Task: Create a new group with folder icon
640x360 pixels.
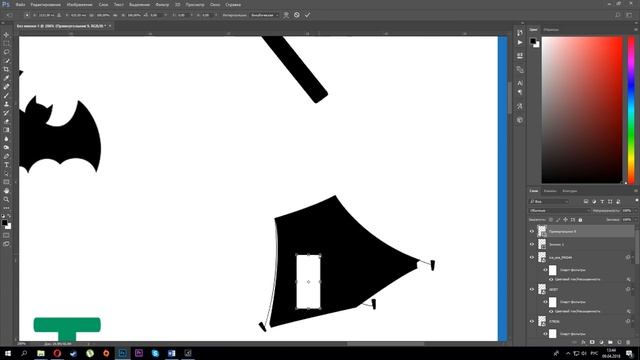Action: pos(610,342)
